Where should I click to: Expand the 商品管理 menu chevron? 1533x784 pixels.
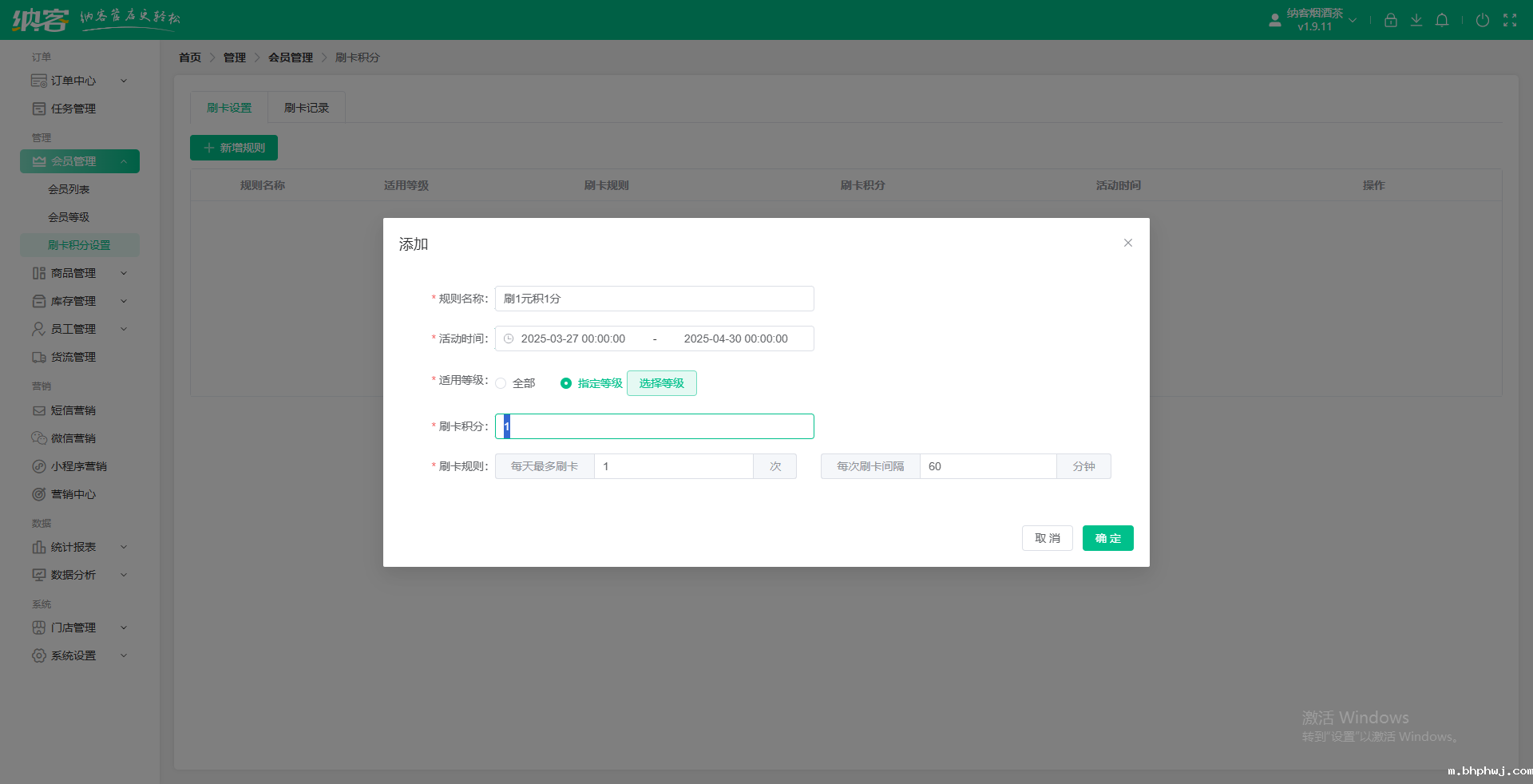point(124,273)
